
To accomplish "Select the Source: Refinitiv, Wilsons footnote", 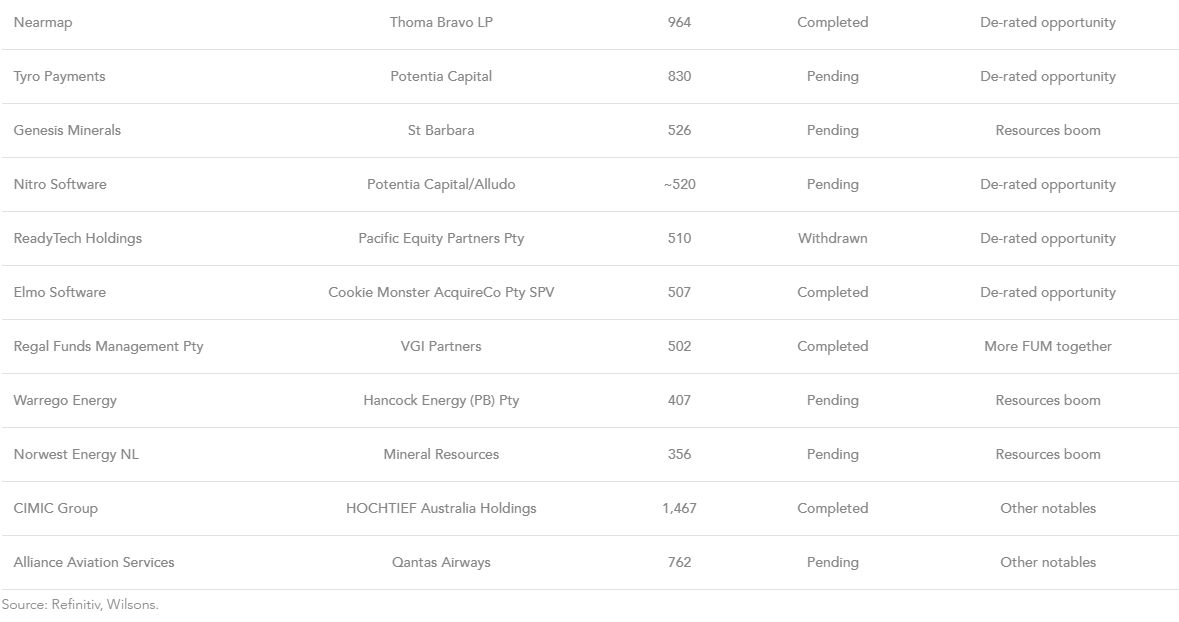I will click(x=80, y=605).
